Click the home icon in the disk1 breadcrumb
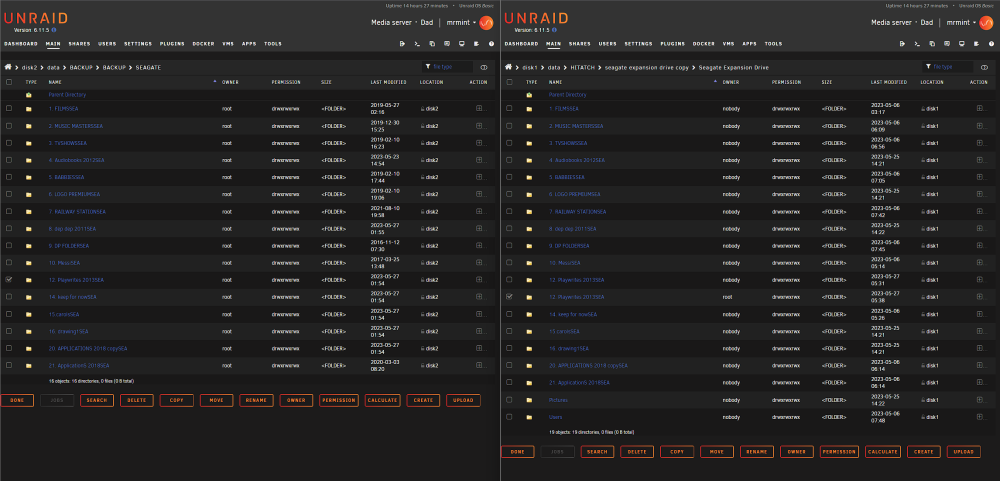 (x=508, y=67)
